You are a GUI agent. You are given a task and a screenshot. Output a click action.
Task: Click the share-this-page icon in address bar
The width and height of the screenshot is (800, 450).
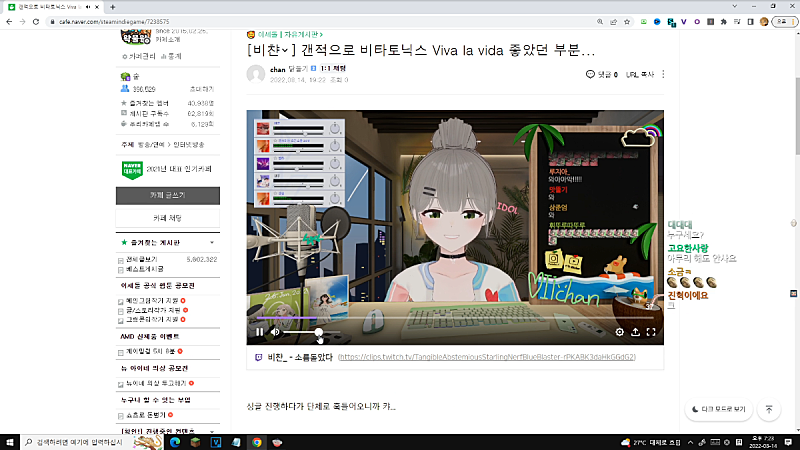coord(613,22)
